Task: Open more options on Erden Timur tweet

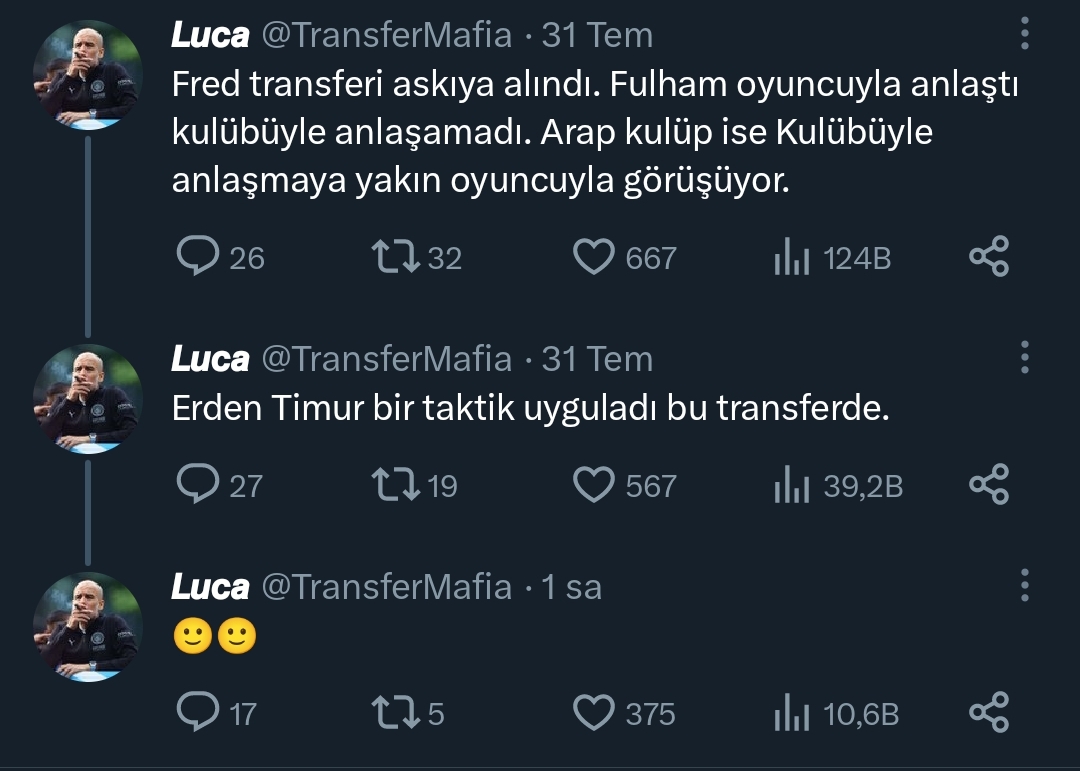Action: (1025, 357)
